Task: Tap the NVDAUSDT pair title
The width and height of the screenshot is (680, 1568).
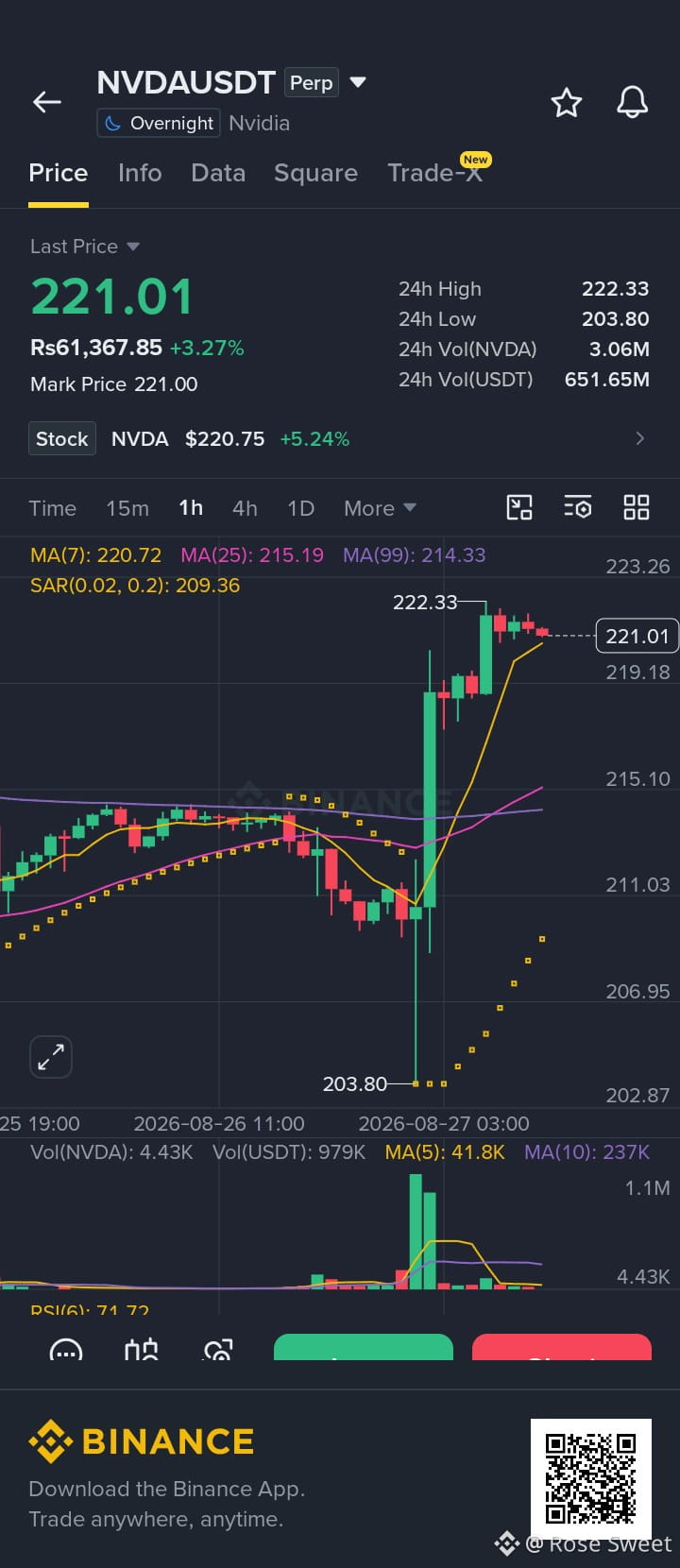Action: click(x=186, y=83)
